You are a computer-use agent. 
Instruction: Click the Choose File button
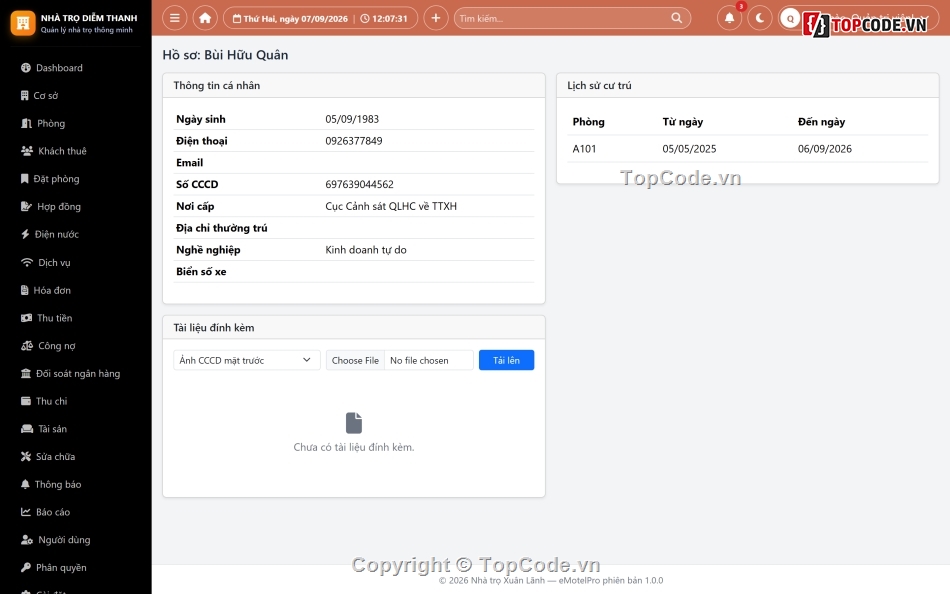355,360
